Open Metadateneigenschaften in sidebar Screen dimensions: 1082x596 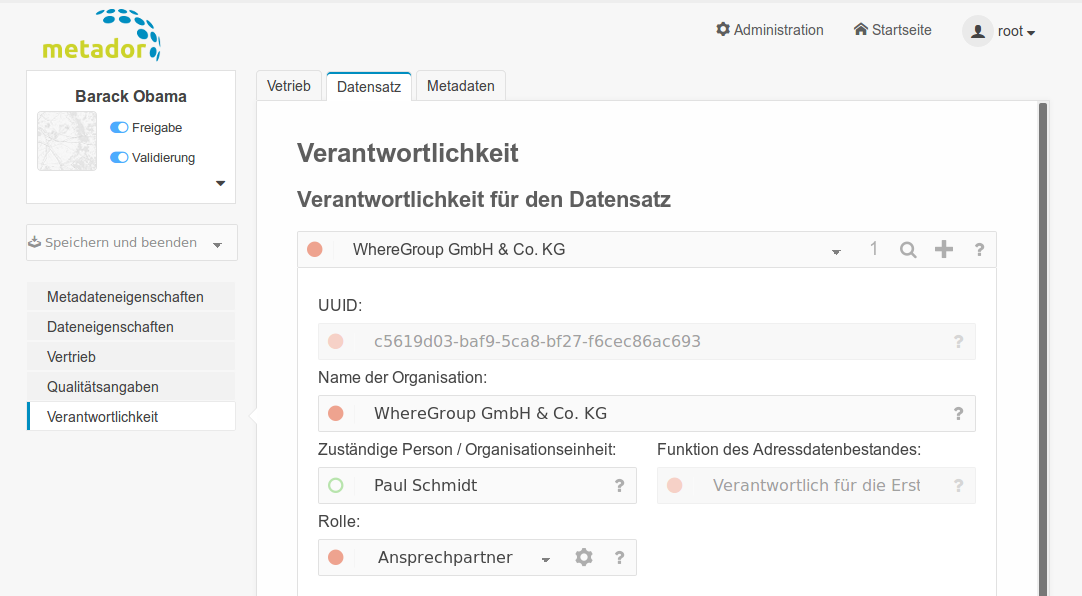[x=131, y=297]
